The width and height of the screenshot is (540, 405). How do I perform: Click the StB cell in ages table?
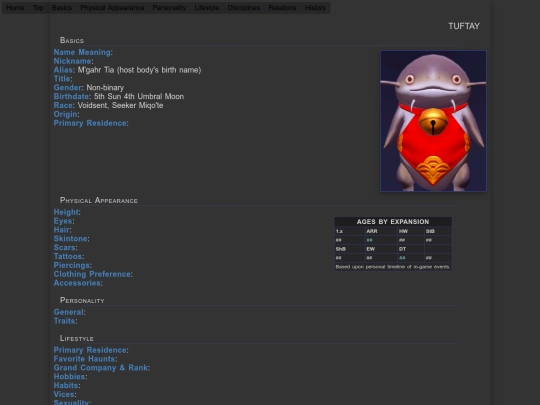point(438,231)
